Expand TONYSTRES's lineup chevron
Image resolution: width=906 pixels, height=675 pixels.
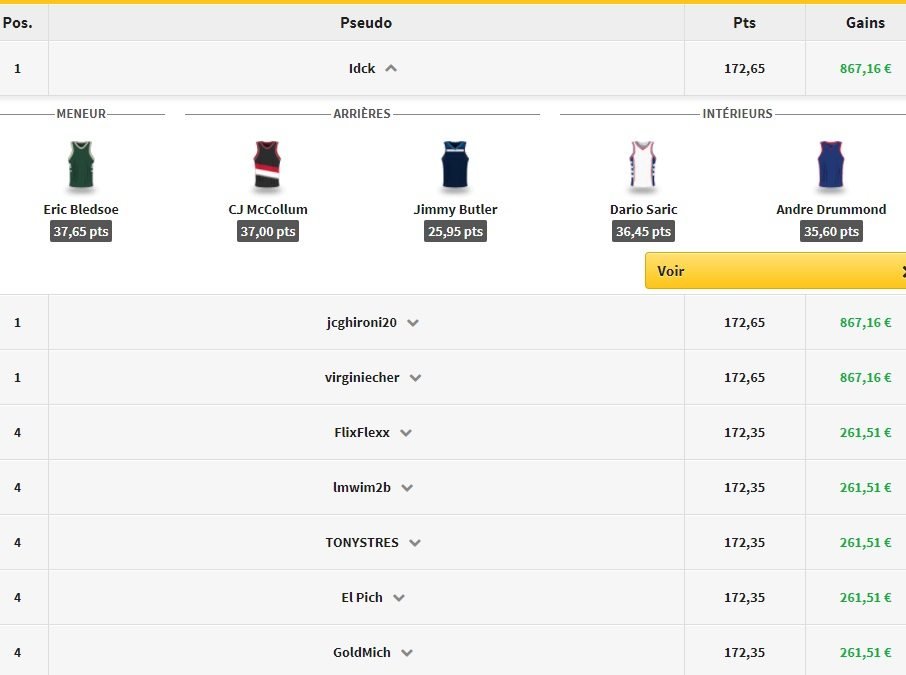415,543
